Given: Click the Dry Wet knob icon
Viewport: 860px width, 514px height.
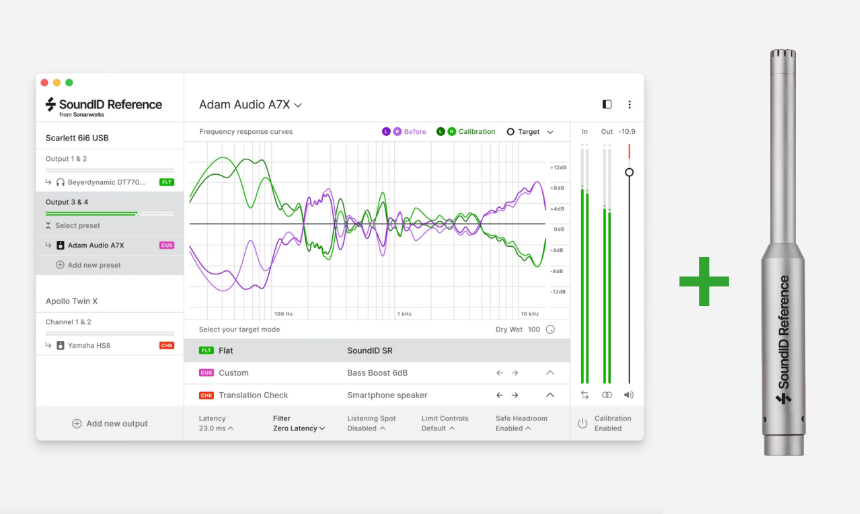Looking at the screenshot, I should point(550,330).
